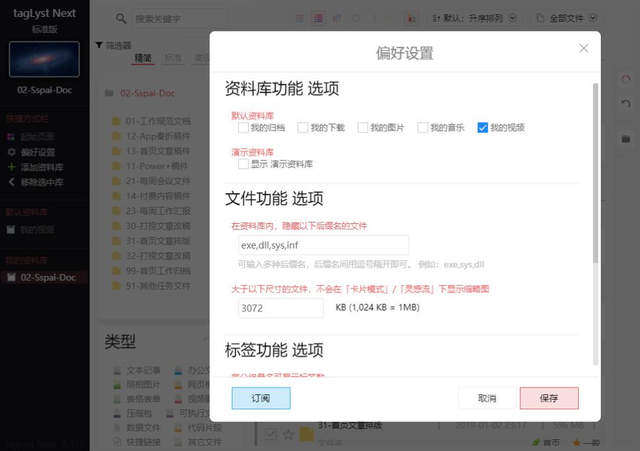Click the 数据文件 type icon
The width and height of the screenshot is (640, 451).
(x=117, y=428)
